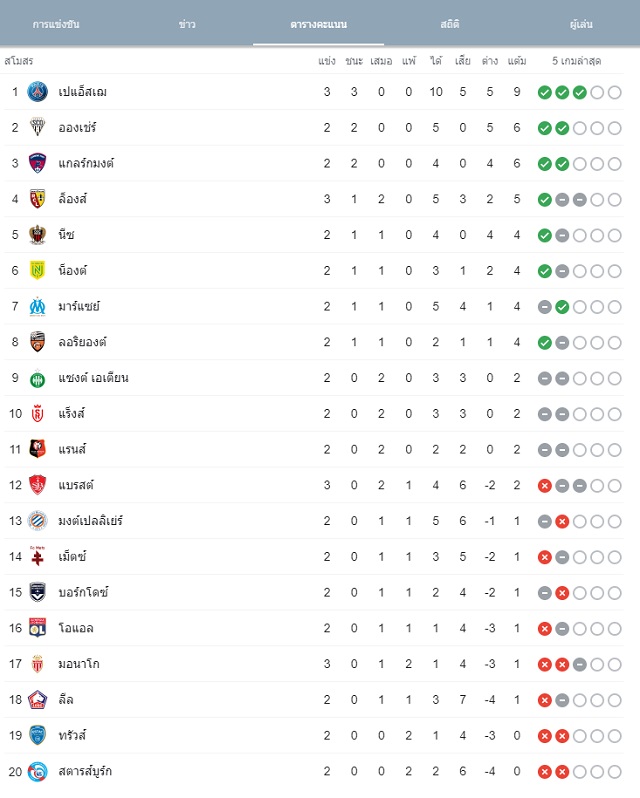Select the Lyon OL logo
This screenshot has width=640, height=798.
pos(37,628)
